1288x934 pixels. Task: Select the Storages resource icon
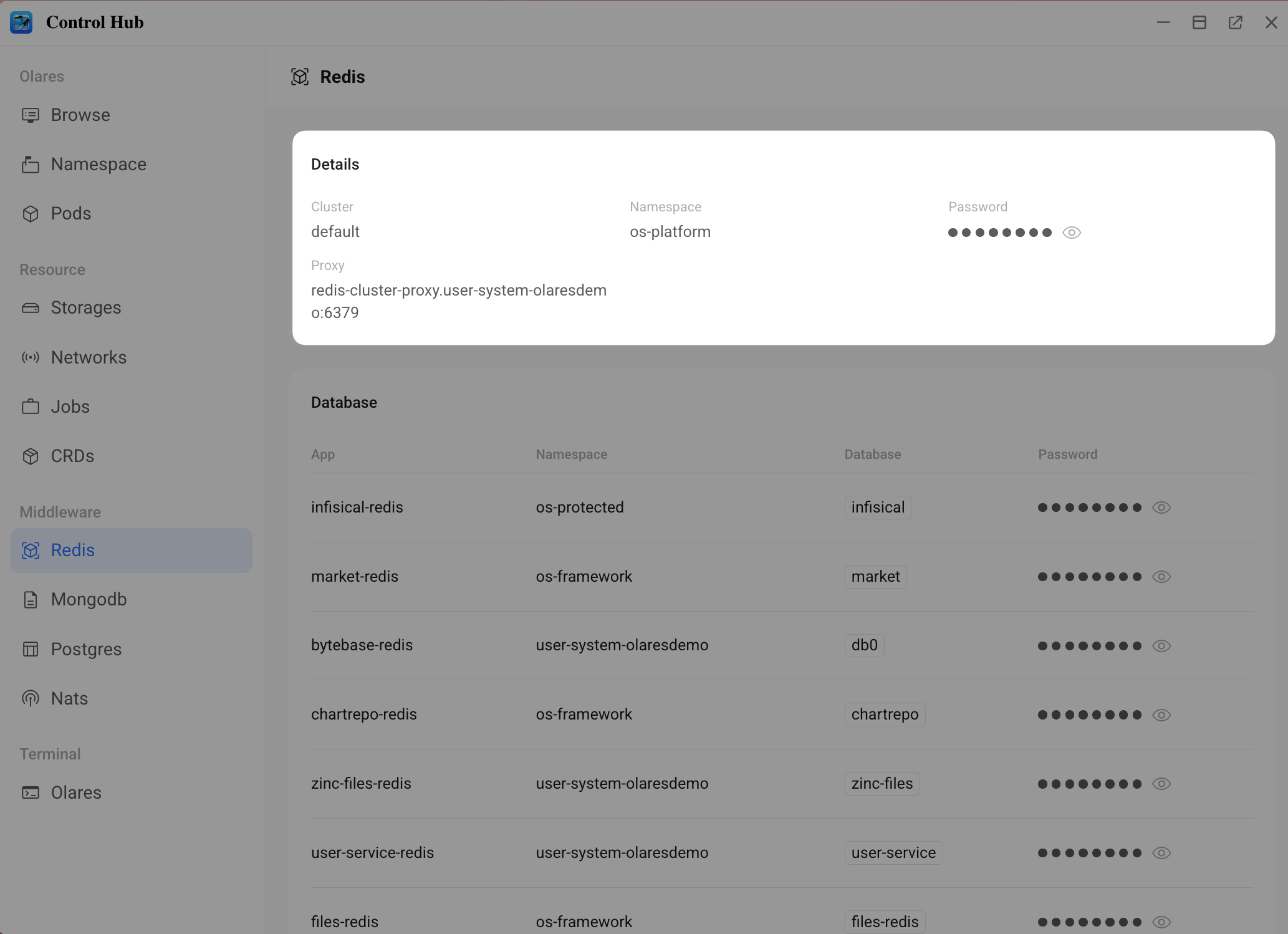30,307
